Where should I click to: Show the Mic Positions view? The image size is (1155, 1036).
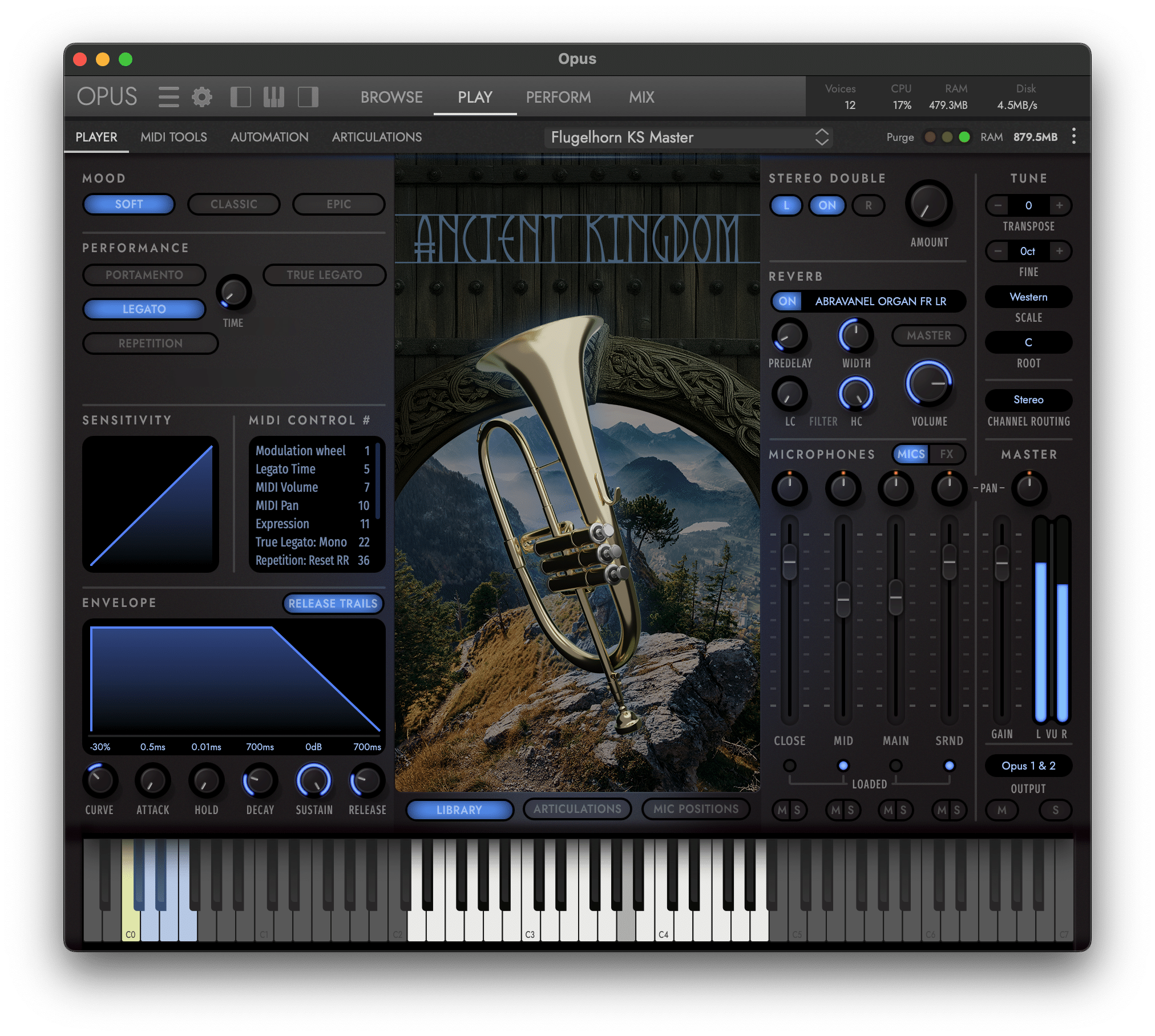pyautogui.click(x=696, y=809)
